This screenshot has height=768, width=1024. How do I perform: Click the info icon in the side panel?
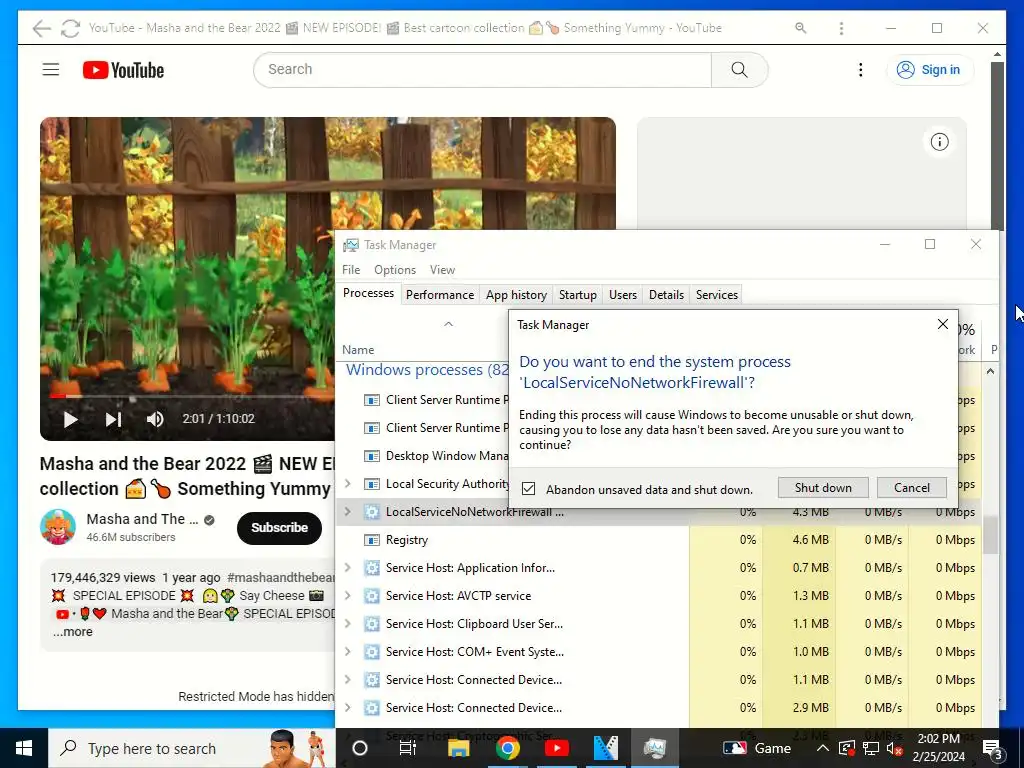pos(939,142)
